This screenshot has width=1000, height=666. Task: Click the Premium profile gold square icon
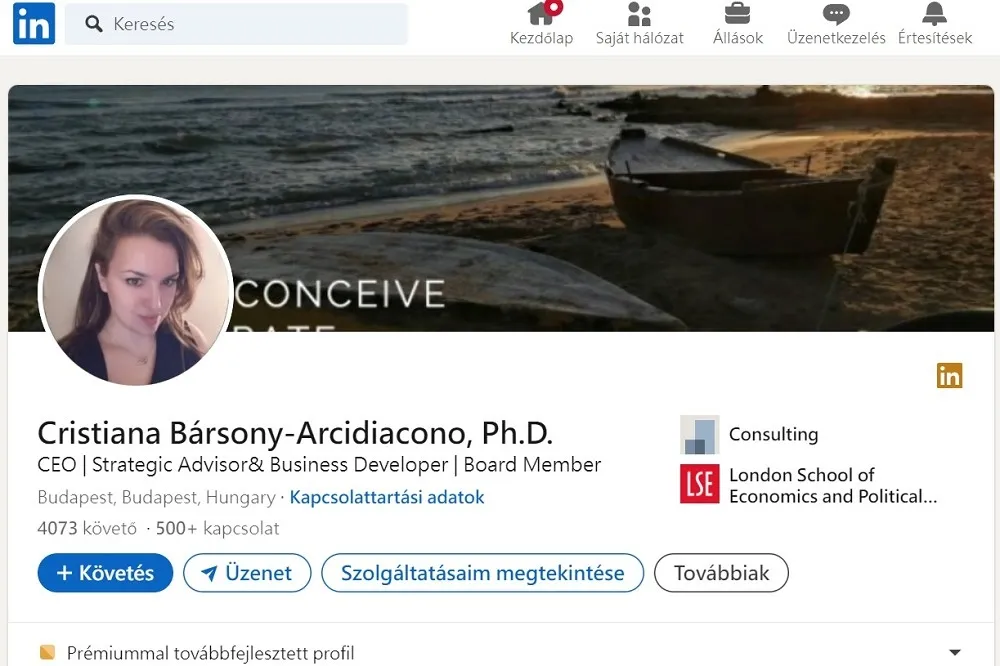[x=47, y=652]
